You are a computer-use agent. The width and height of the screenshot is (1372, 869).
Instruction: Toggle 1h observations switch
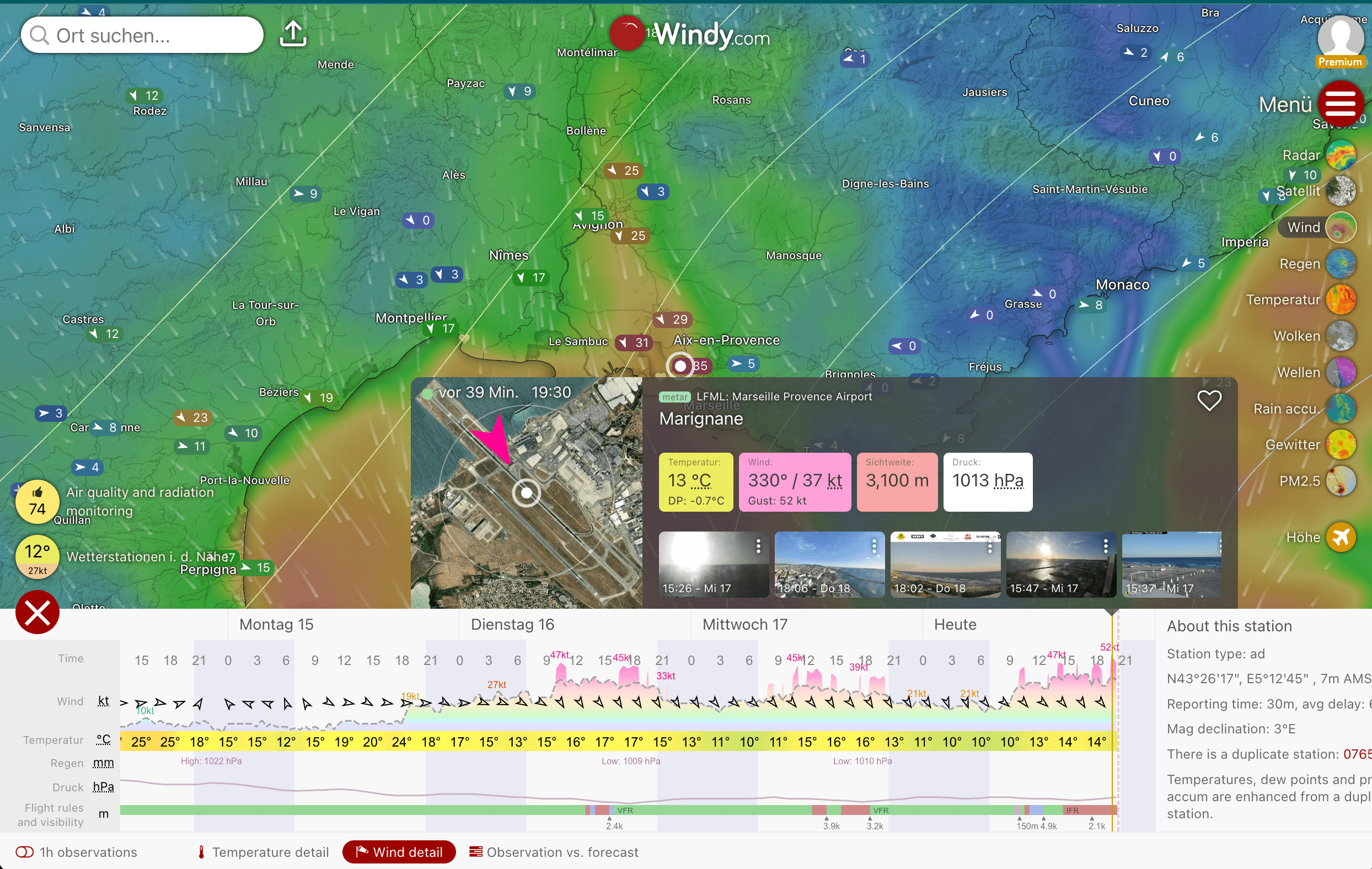click(x=24, y=852)
